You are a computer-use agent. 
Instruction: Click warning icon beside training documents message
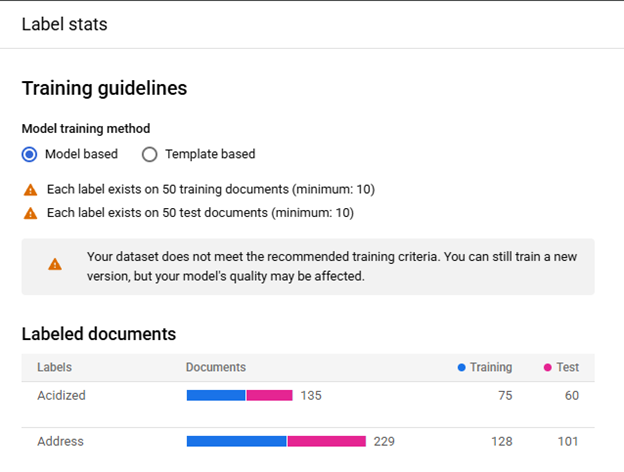click(x=30, y=189)
